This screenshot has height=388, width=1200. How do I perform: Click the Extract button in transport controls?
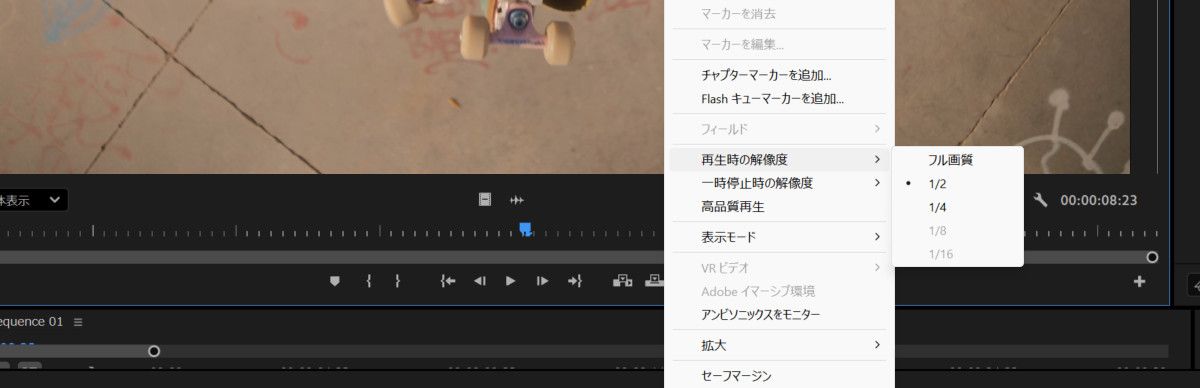[x=654, y=281]
